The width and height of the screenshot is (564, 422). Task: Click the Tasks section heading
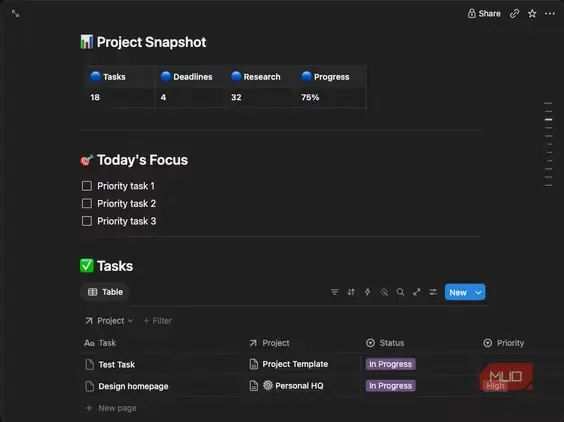(x=115, y=266)
